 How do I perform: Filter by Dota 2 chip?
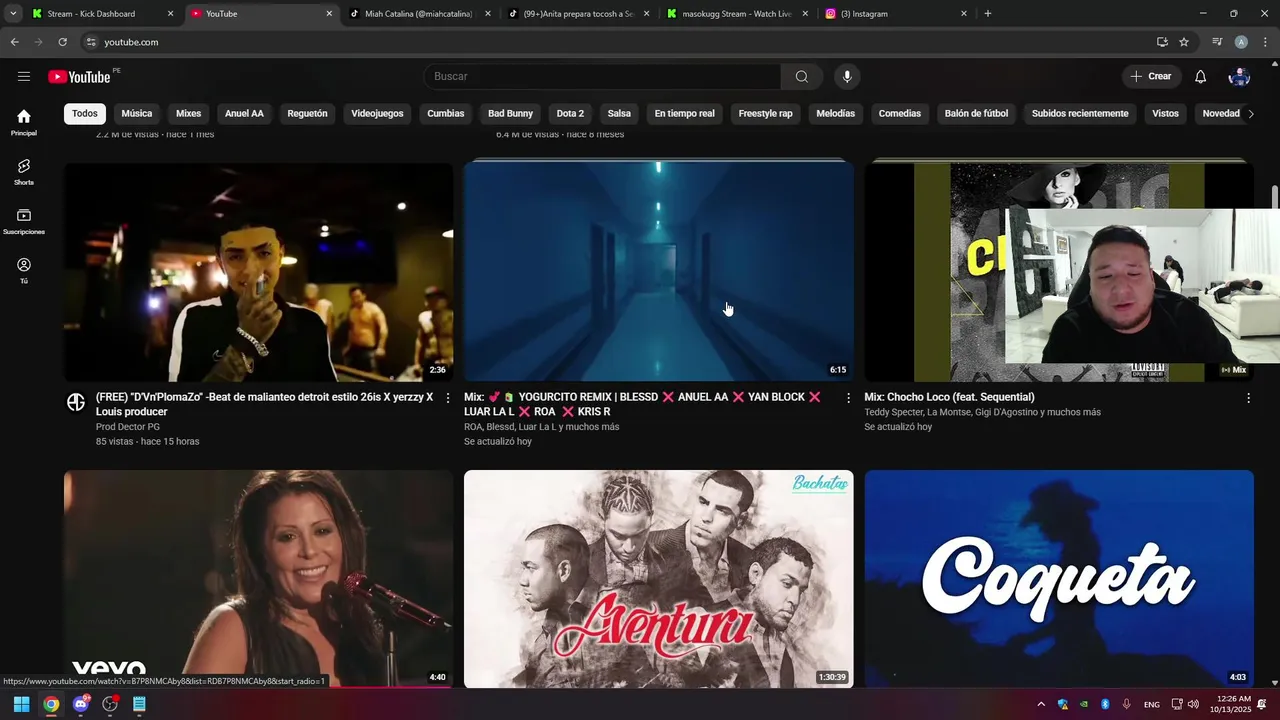coord(570,114)
